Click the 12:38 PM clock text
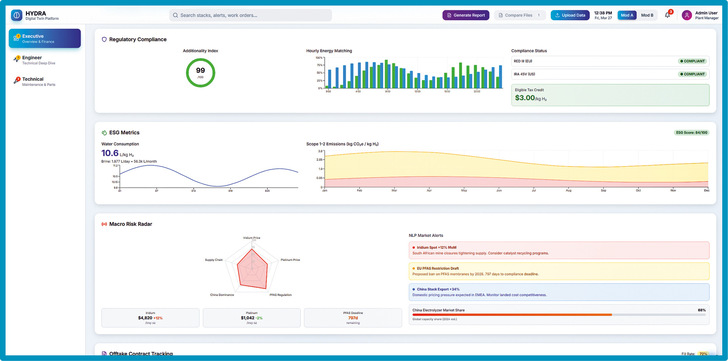Viewport: 728px width, 361px height. [x=603, y=13]
